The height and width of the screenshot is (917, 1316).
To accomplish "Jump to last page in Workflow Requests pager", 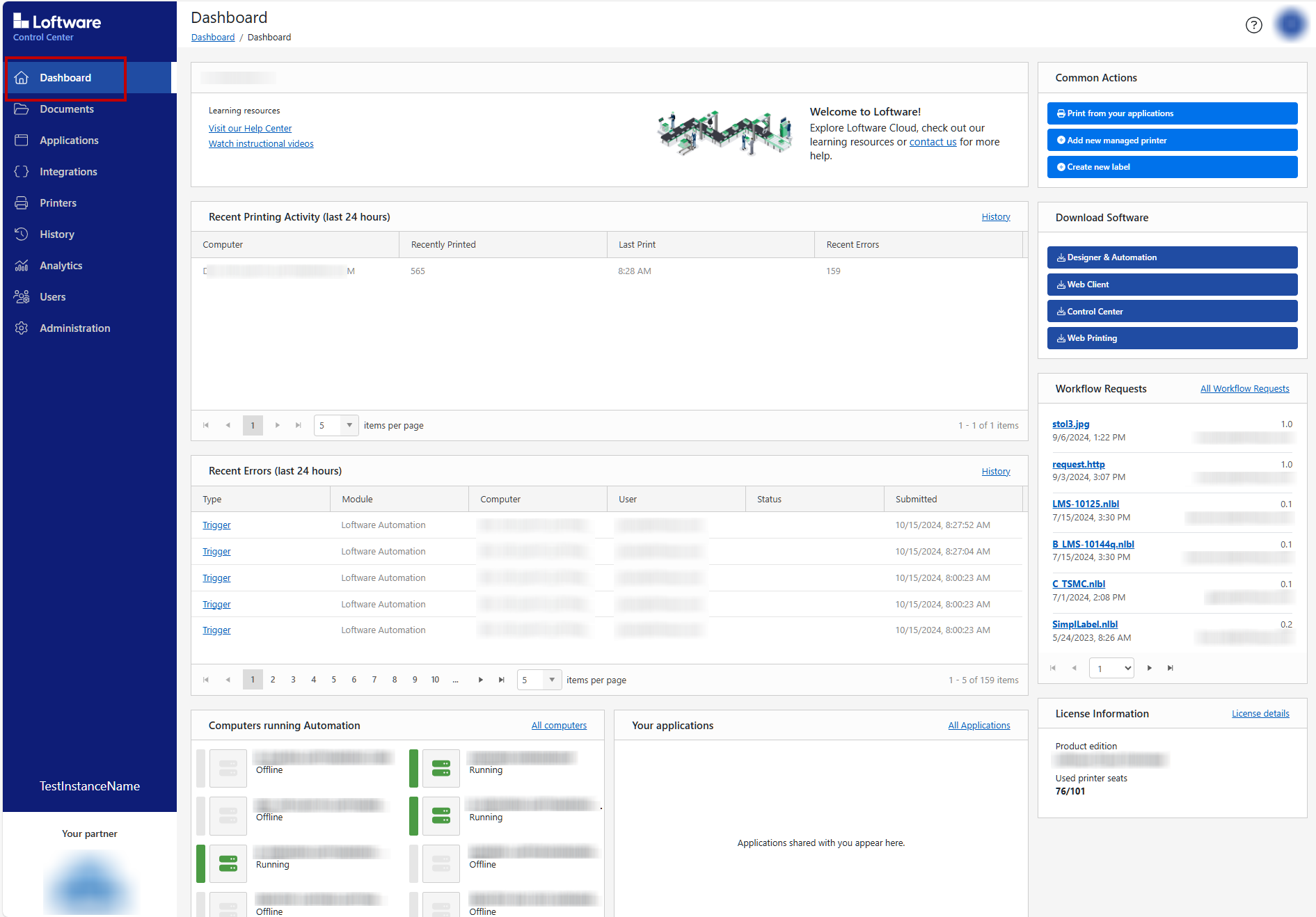I will point(1171,668).
